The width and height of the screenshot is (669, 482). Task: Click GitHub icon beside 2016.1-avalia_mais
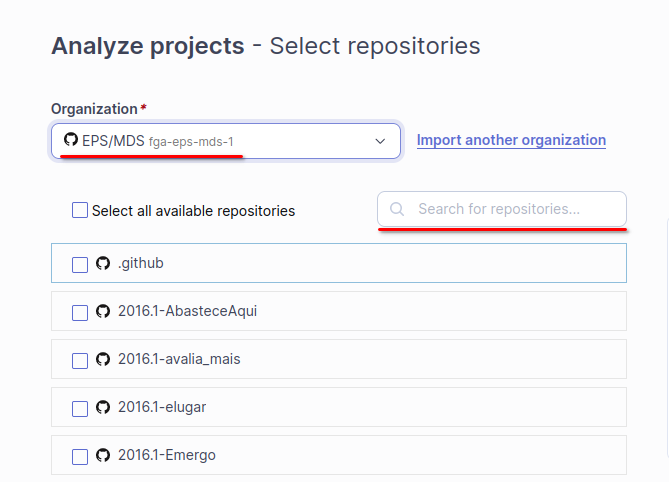[102, 359]
